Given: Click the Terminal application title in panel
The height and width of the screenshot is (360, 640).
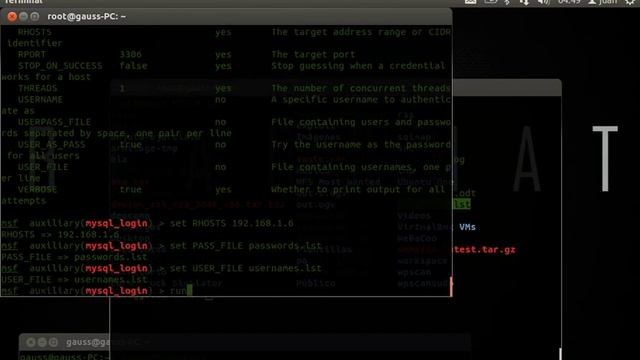Looking at the screenshot, I should (24, 2).
